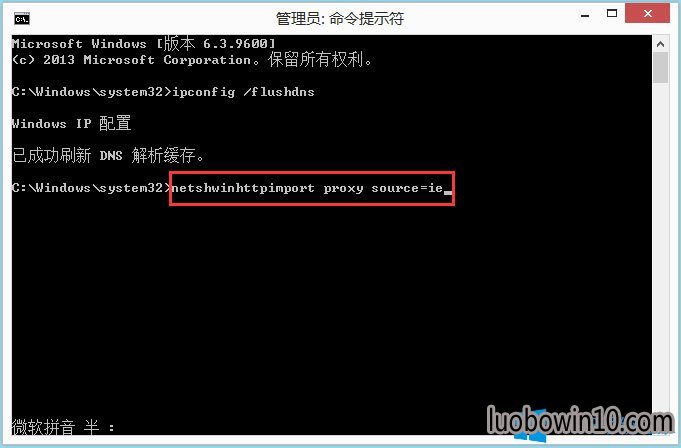681x448 pixels.
Task: Click the empty black console area
Action: point(330,304)
